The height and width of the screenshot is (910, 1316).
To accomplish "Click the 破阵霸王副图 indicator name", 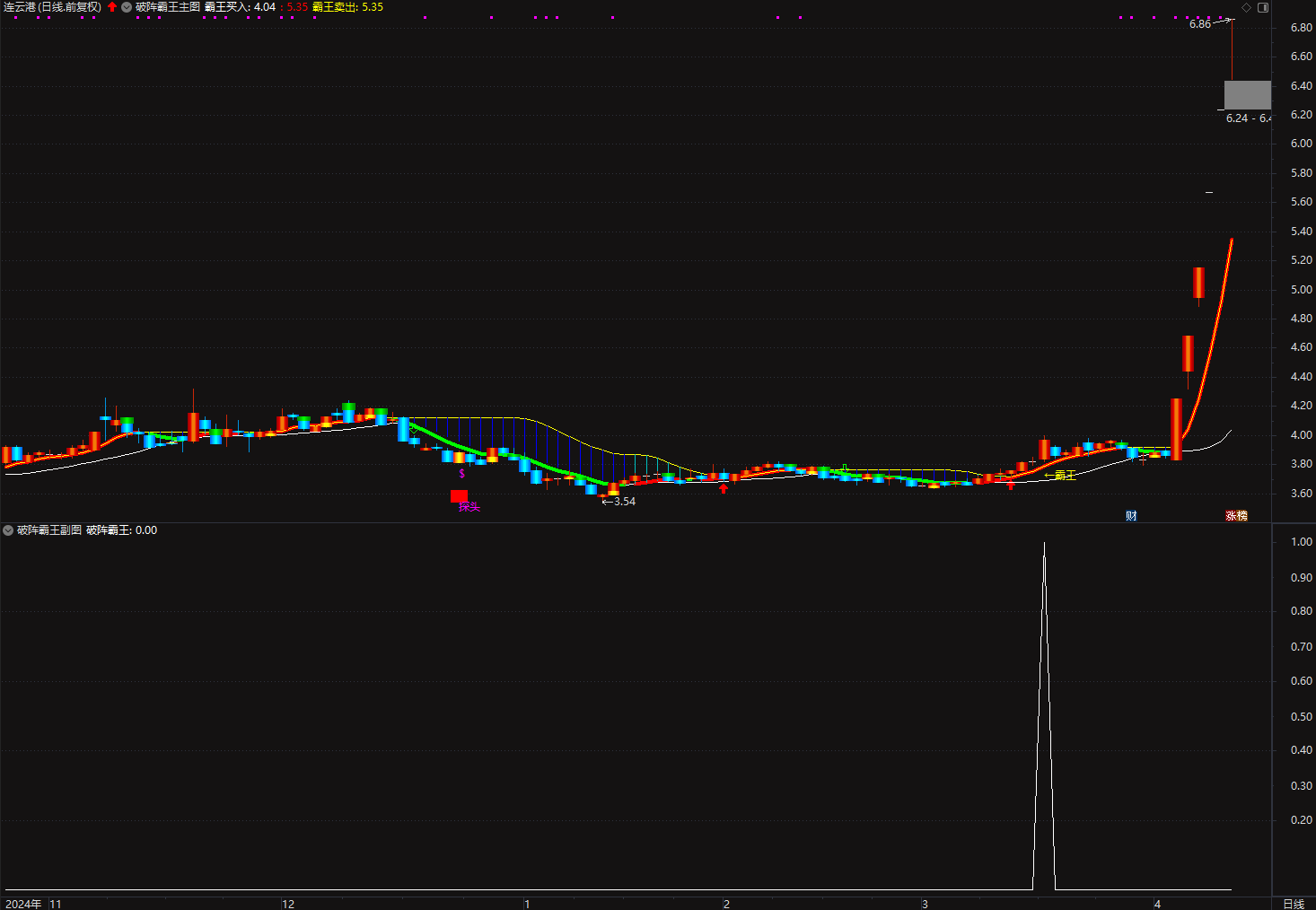I will point(49,530).
